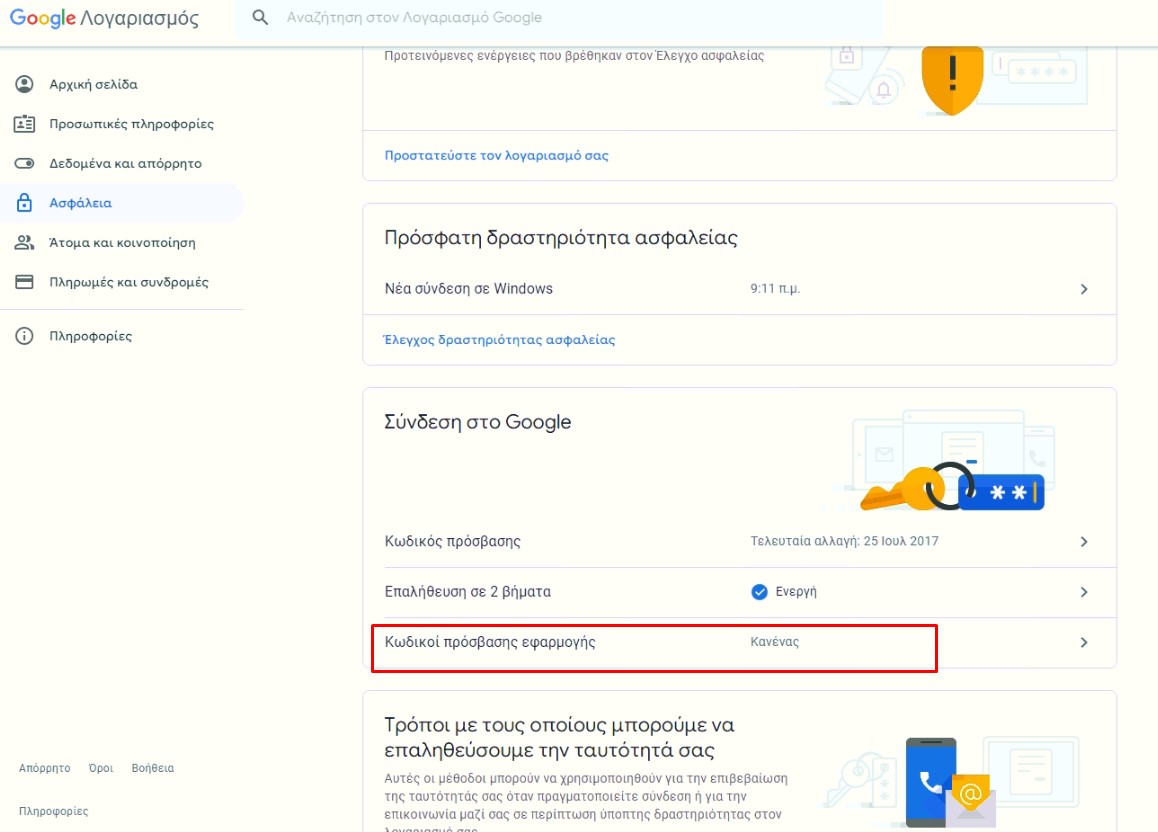
Task: Open Πληρωμές και συνδρομές section
Action: click(x=122, y=282)
